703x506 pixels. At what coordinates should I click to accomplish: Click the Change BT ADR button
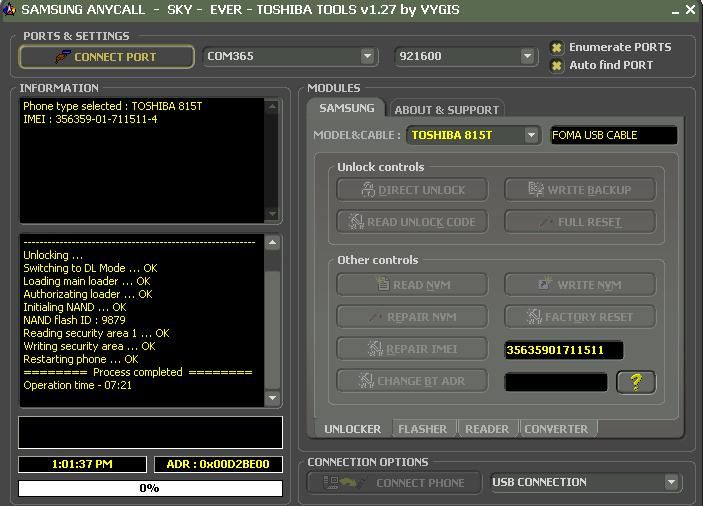pyautogui.click(x=412, y=381)
